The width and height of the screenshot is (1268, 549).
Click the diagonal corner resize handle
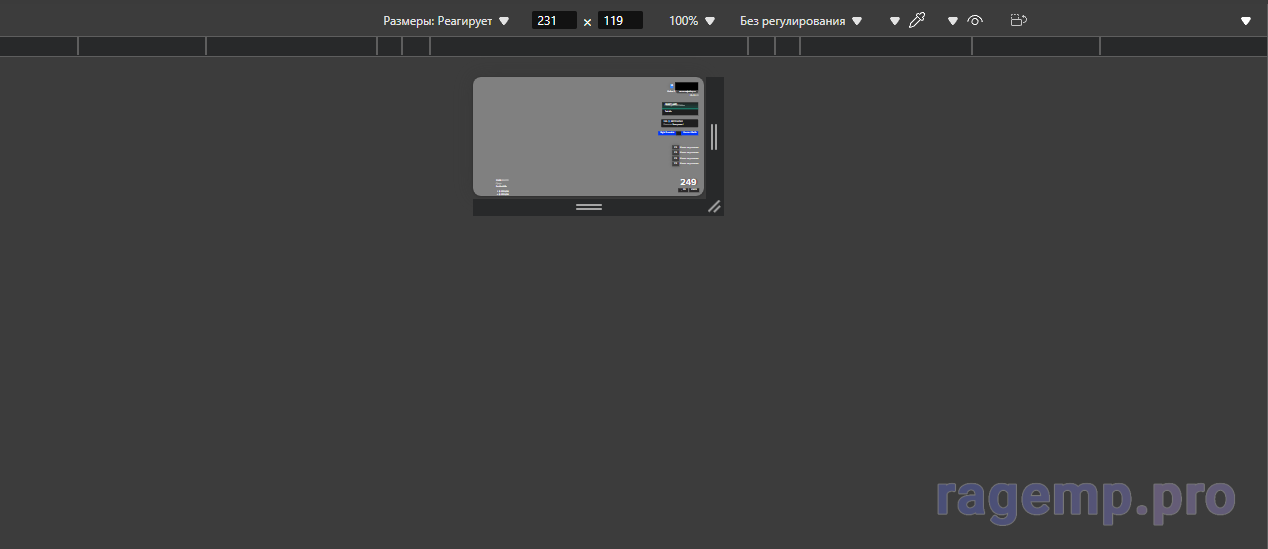coord(714,207)
